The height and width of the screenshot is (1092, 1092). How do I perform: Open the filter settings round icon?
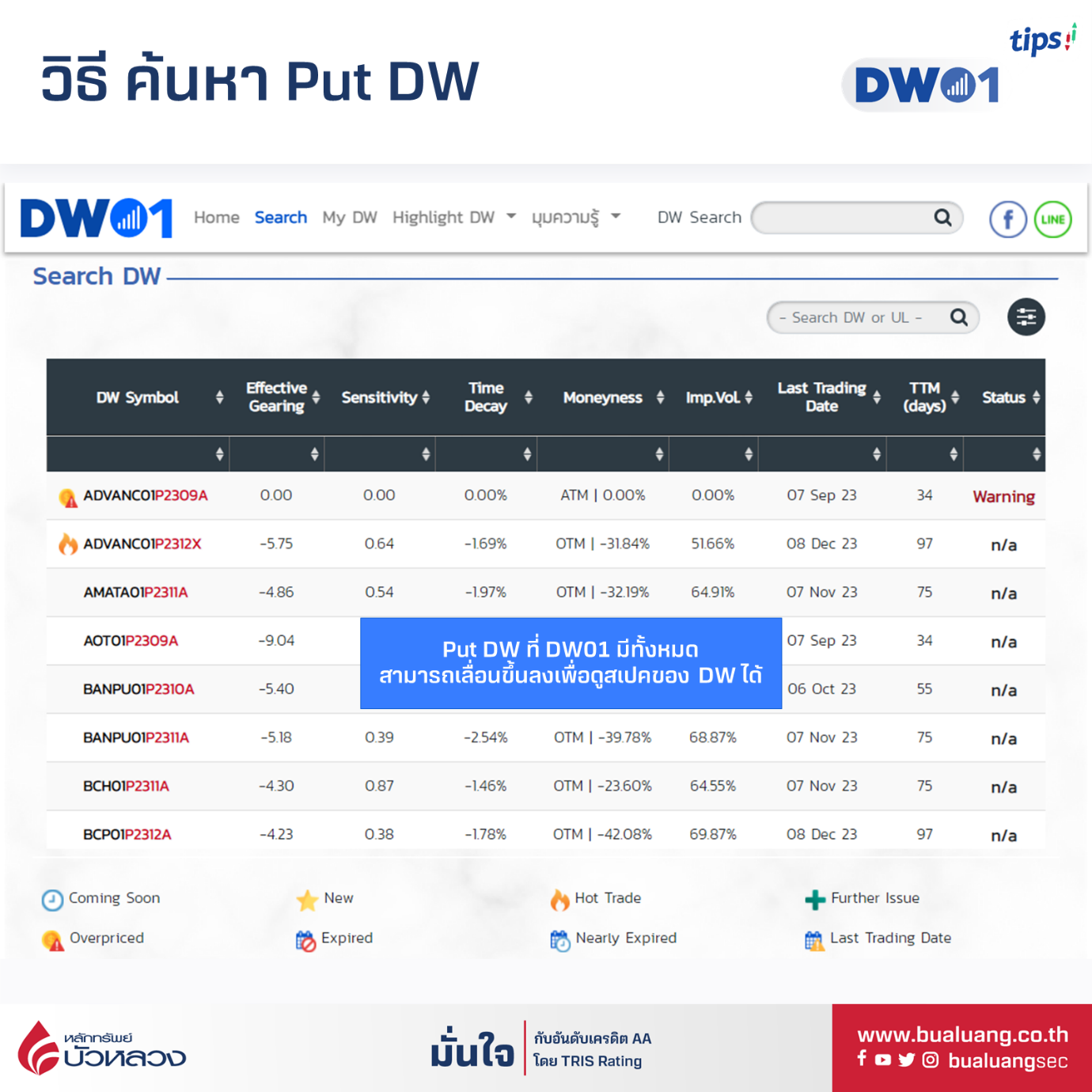coord(1026,317)
